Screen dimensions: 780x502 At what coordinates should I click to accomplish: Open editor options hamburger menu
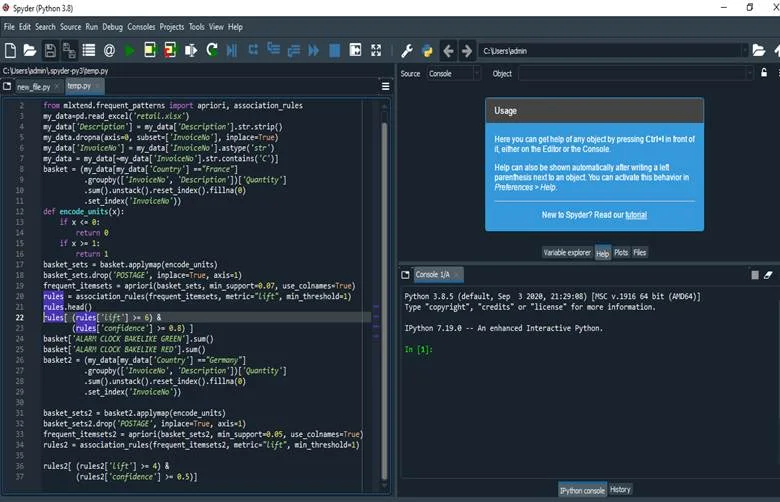(386, 87)
